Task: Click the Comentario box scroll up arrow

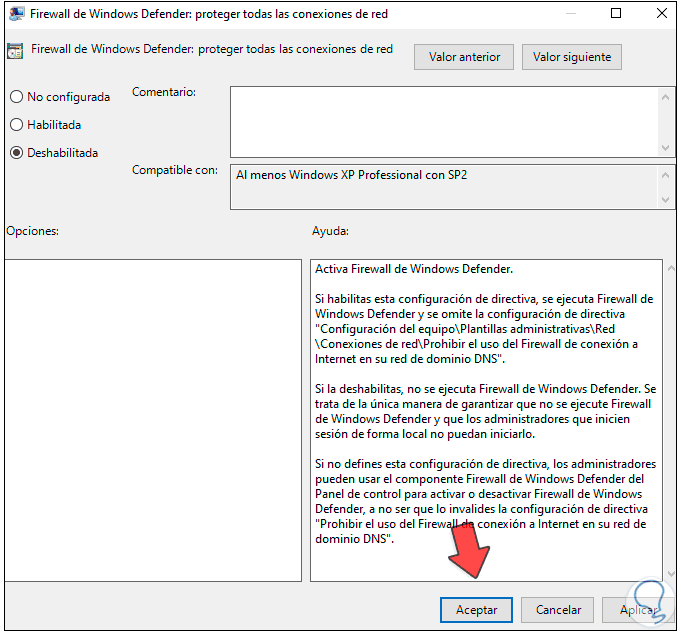Action: pos(665,97)
